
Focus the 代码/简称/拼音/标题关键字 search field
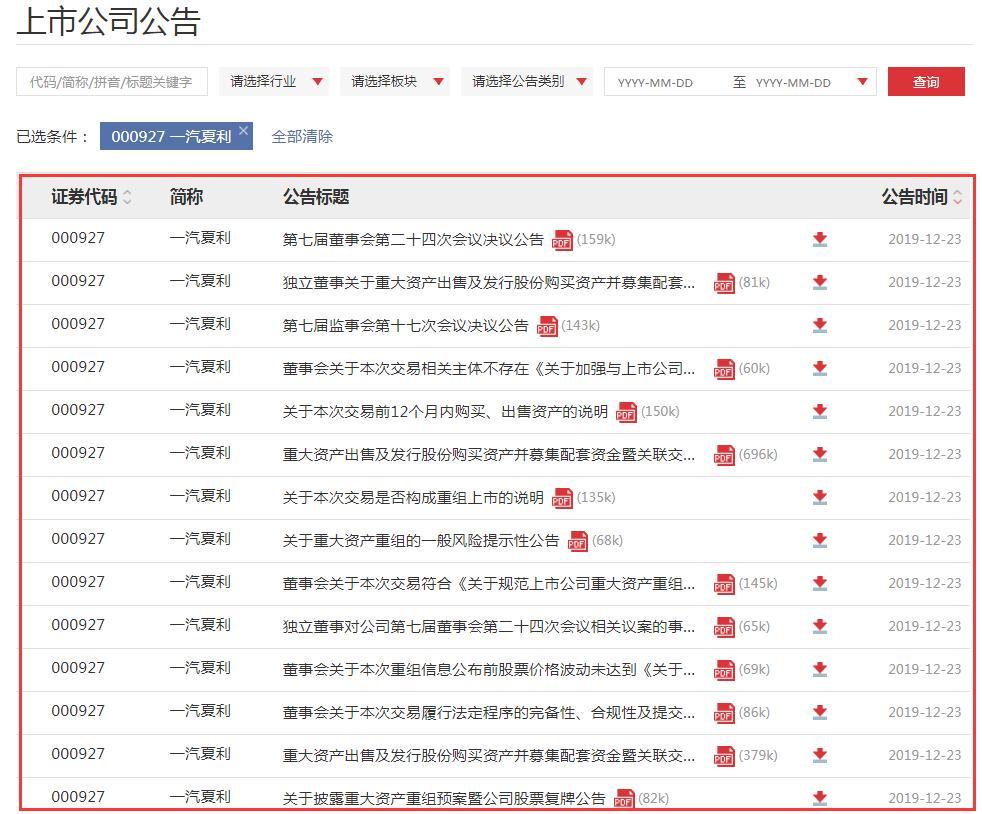tap(112, 81)
